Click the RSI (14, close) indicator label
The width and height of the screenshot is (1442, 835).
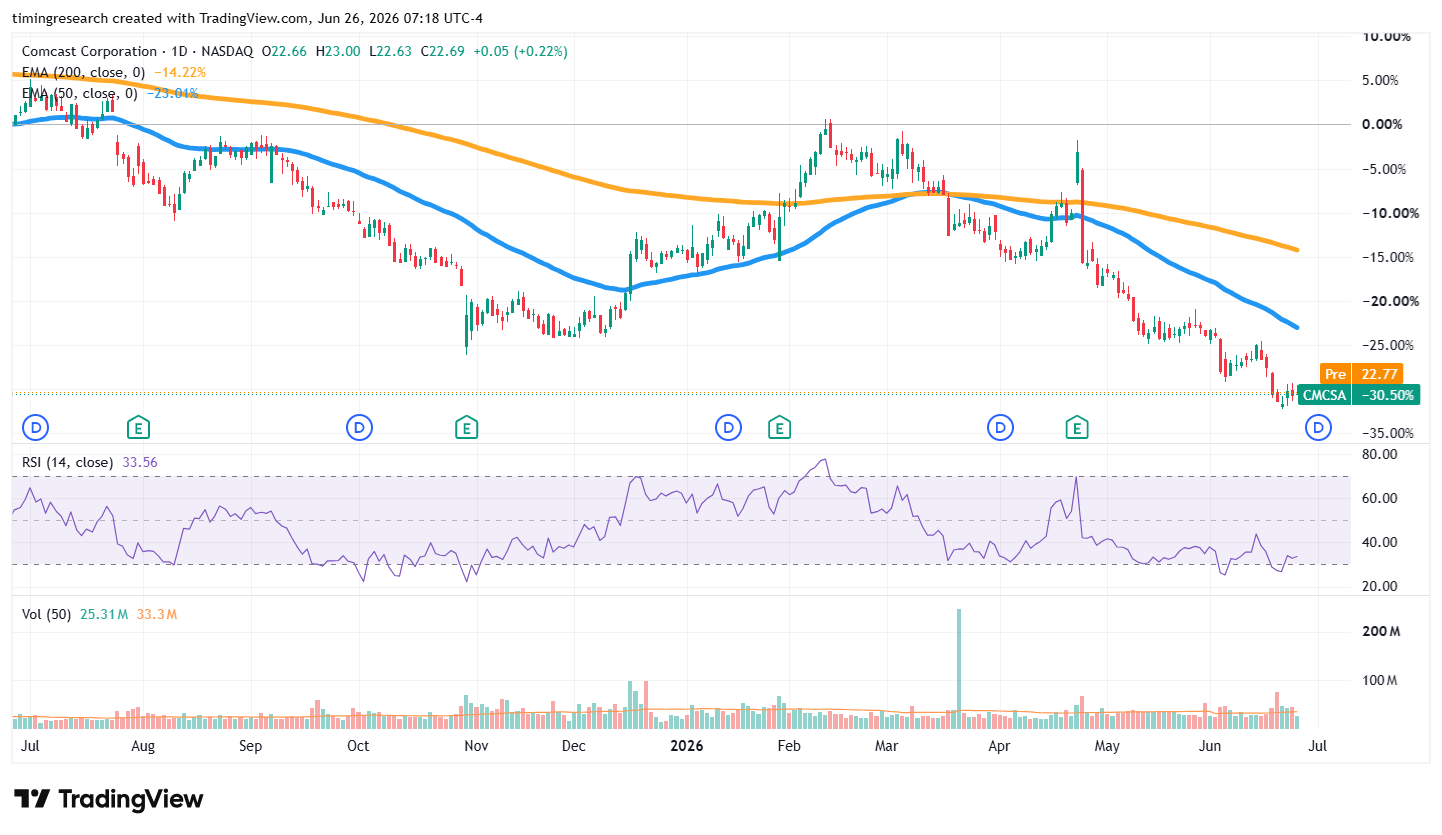pos(67,462)
